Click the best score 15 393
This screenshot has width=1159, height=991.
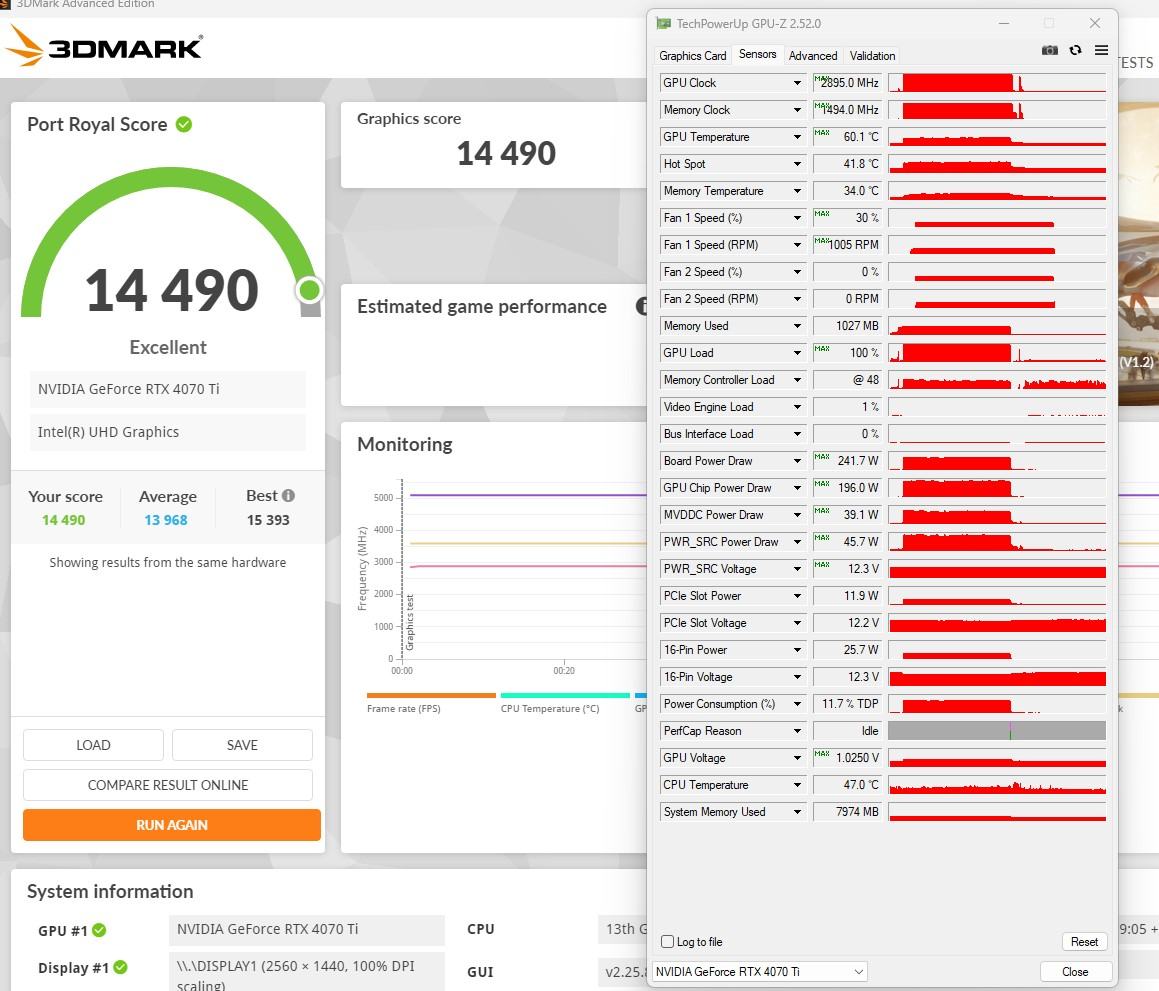click(x=268, y=520)
